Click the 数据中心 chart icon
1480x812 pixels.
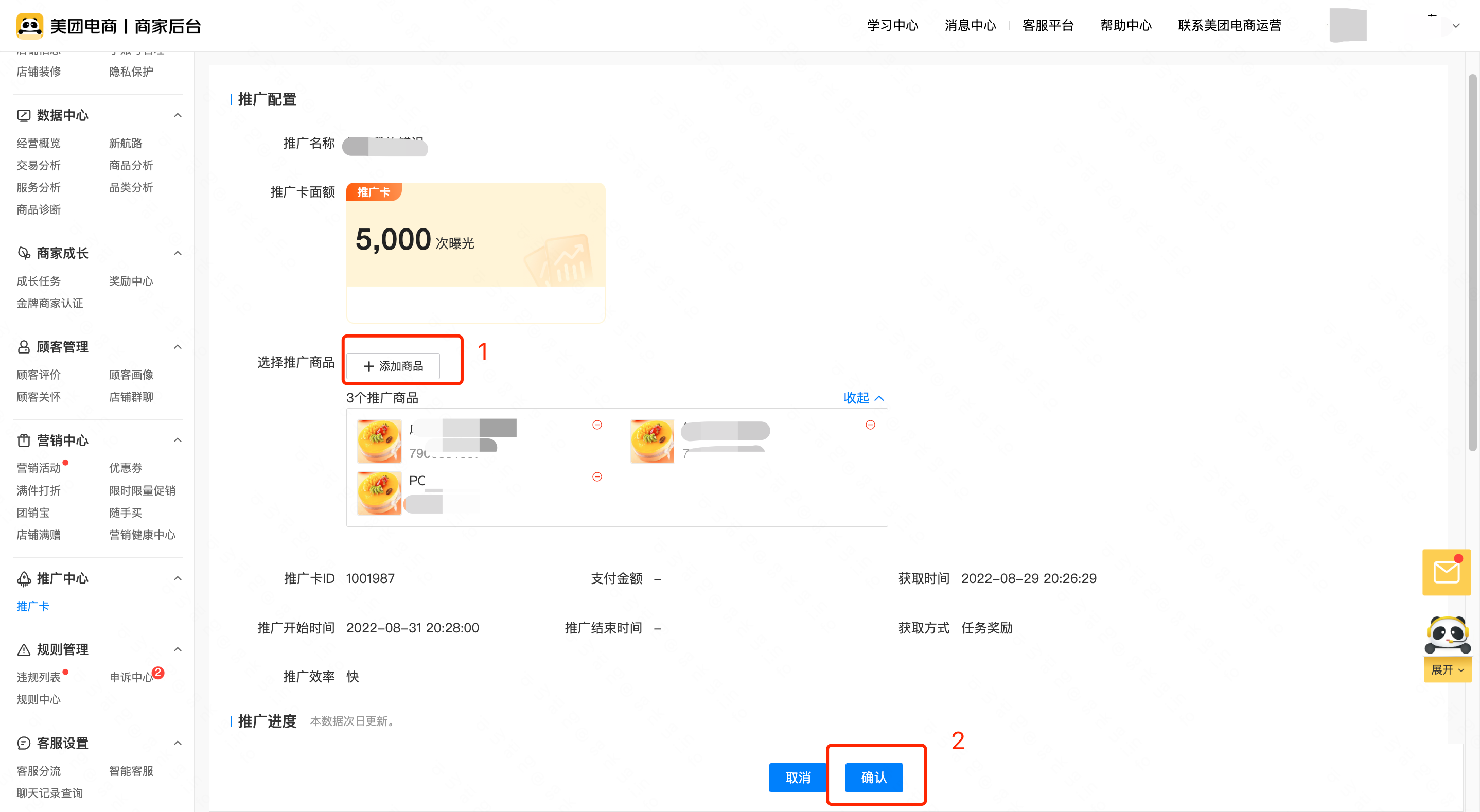tap(24, 115)
